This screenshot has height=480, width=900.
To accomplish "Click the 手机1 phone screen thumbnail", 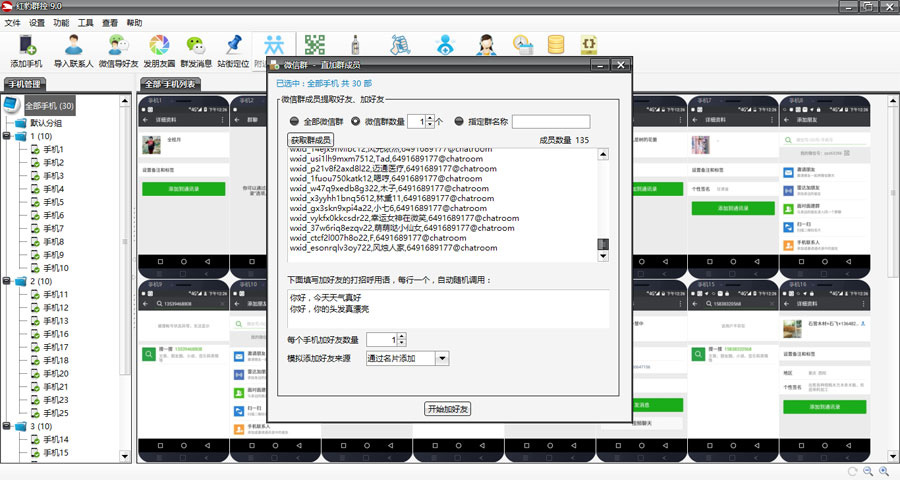I will (184, 187).
